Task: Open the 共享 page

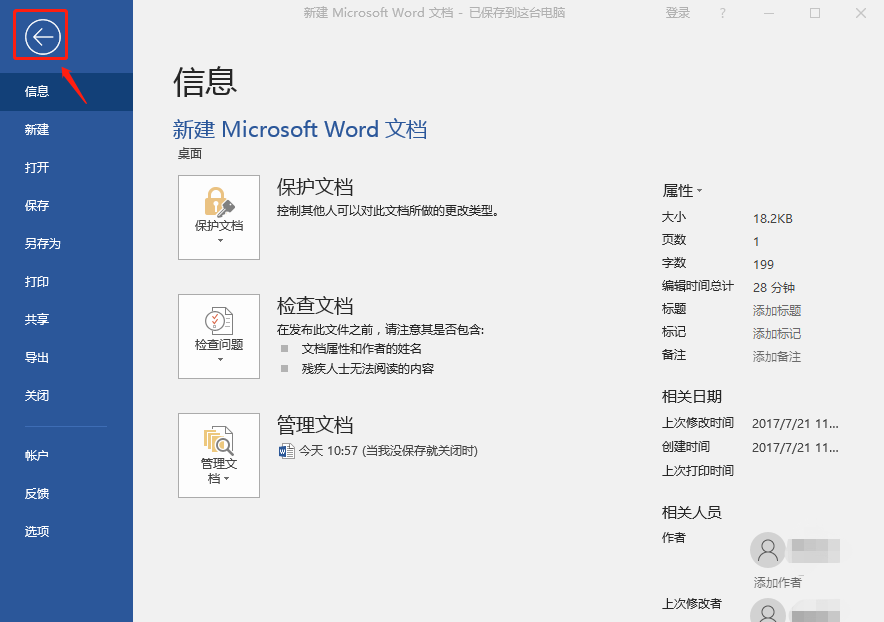Action: point(67,319)
